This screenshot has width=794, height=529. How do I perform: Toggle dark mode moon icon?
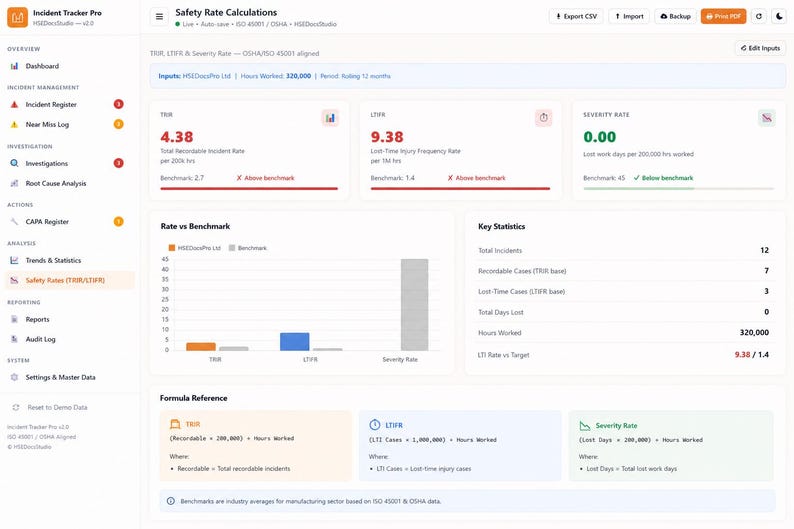tap(779, 16)
